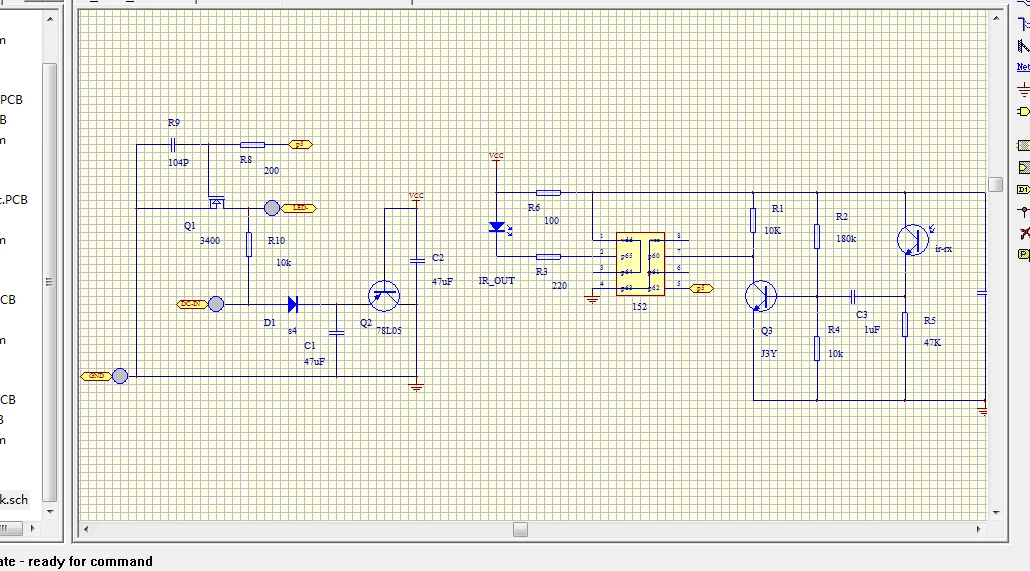1030x571 pixels.
Task: Select the Q3 J3Y transistor symbol
Action: pos(762,296)
